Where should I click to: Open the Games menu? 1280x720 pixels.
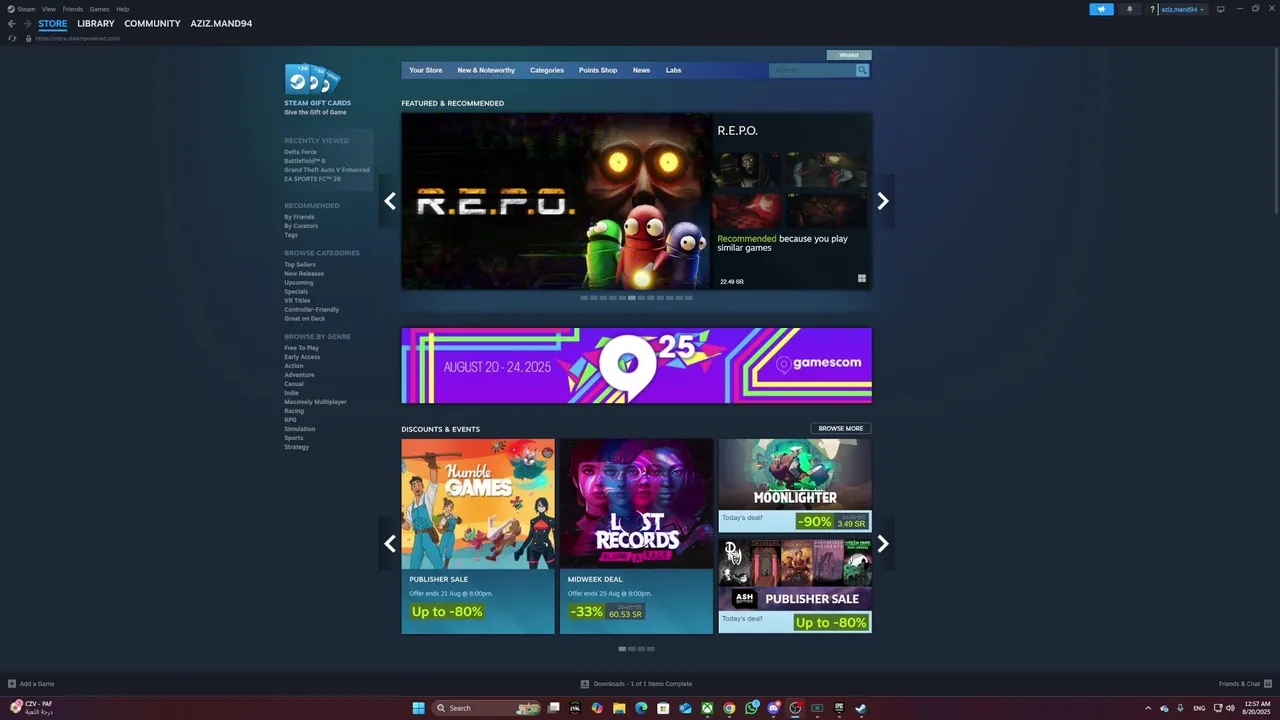(99, 9)
